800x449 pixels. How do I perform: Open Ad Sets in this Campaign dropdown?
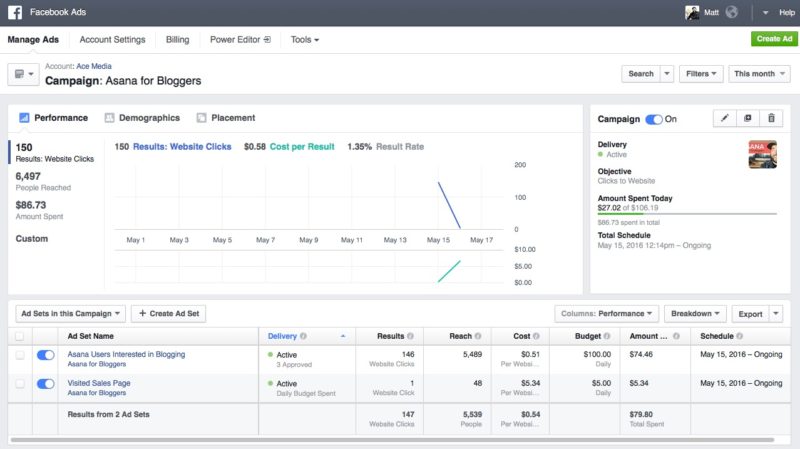[x=70, y=313]
